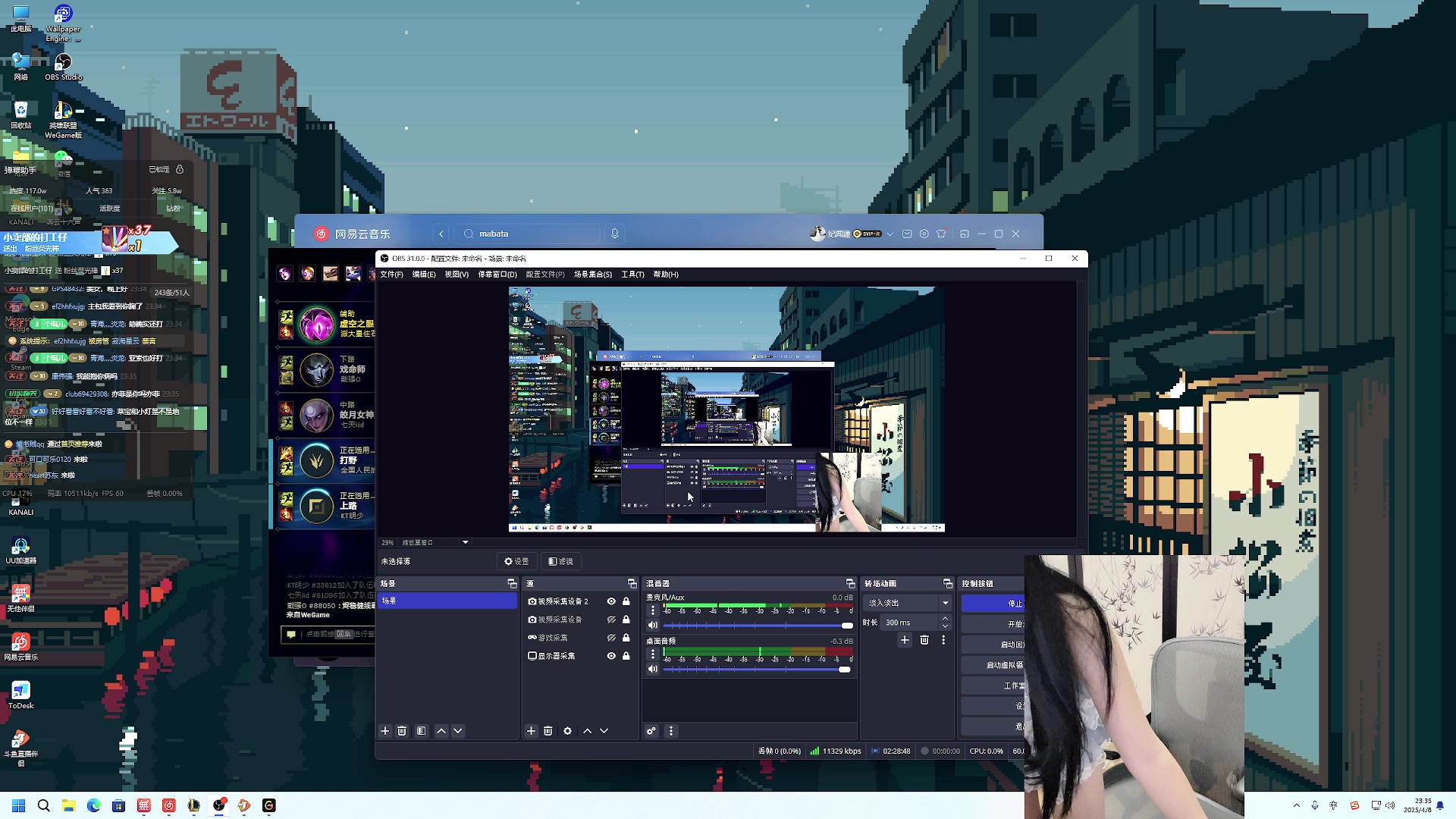Show hidden 视频采集设备 source with eye

[611, 620]
